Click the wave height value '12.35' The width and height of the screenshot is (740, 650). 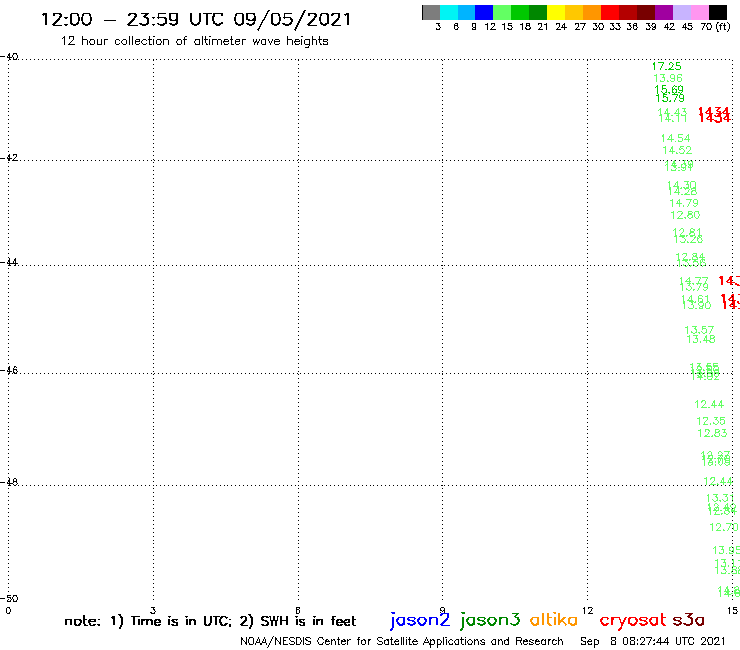[711, 421]
